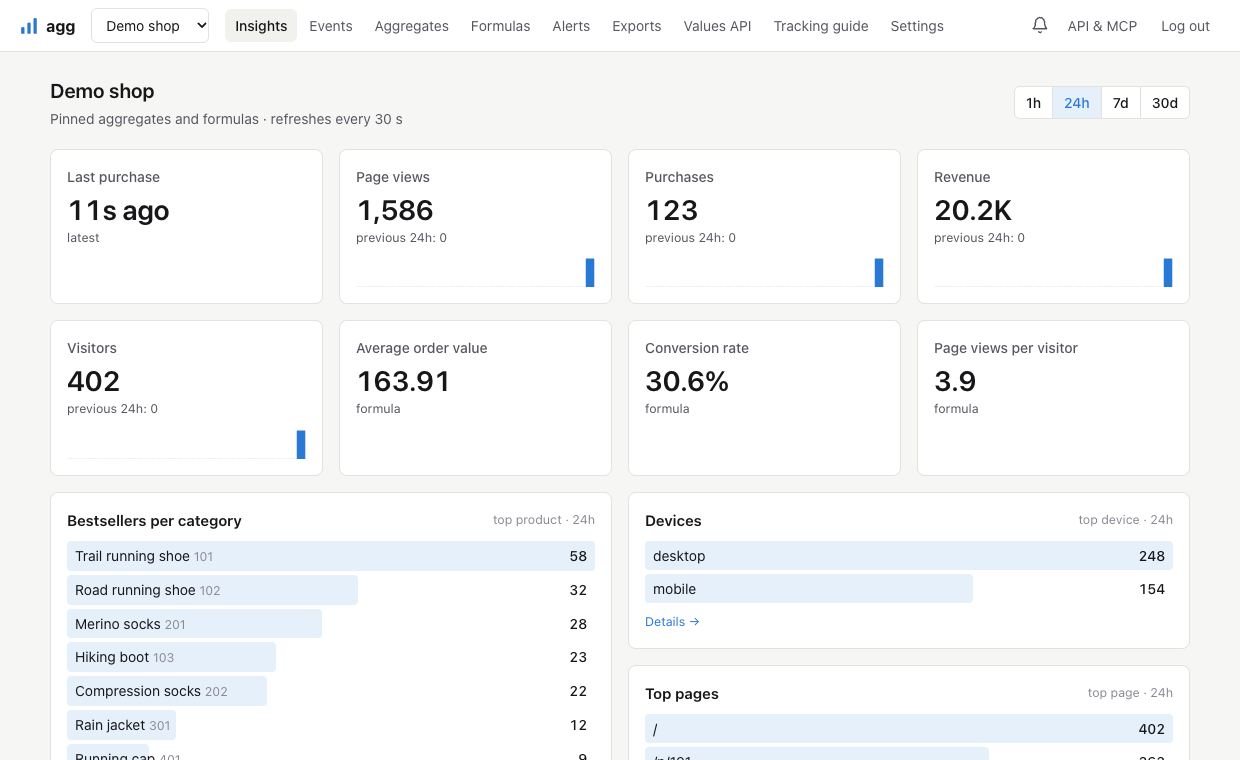Image resolution: width=1240 pixels, height=760 pixels.
Task: Select the Merino socks row
Action: click(331, 624)
